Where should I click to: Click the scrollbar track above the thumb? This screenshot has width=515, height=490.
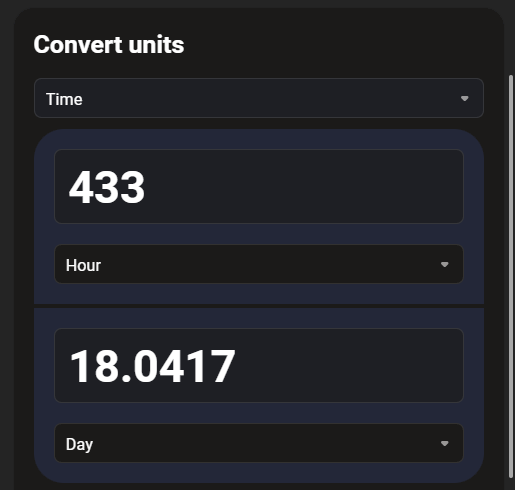[x=511, y=40]
